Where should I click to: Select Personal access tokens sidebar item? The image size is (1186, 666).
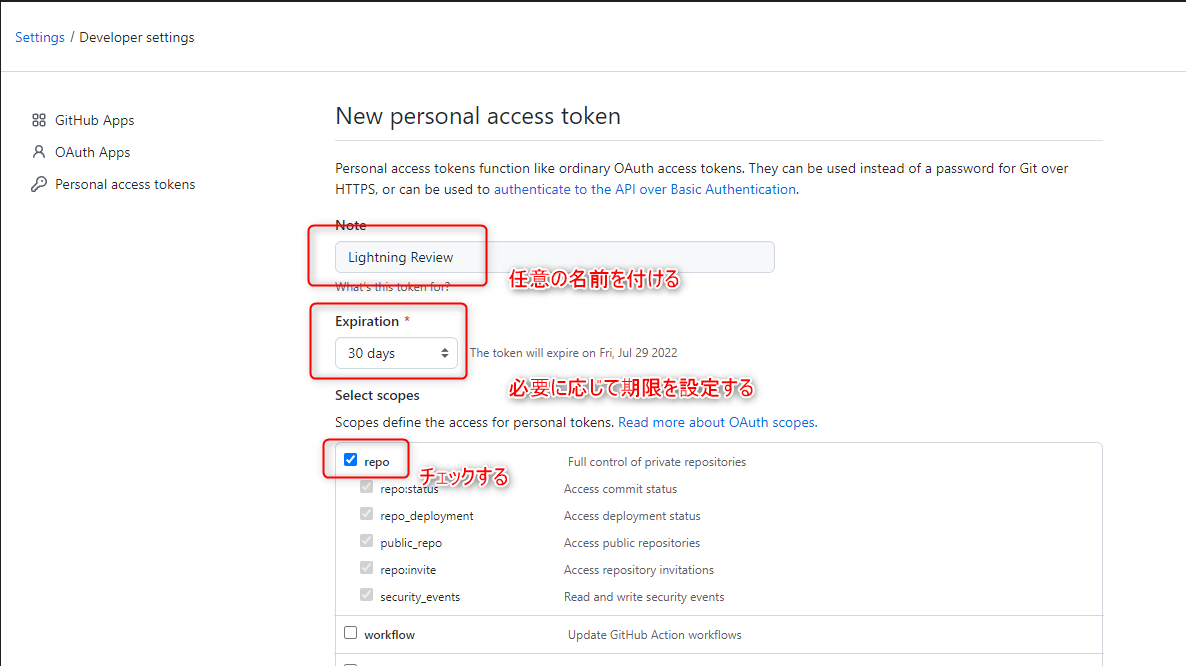(125, 184)
